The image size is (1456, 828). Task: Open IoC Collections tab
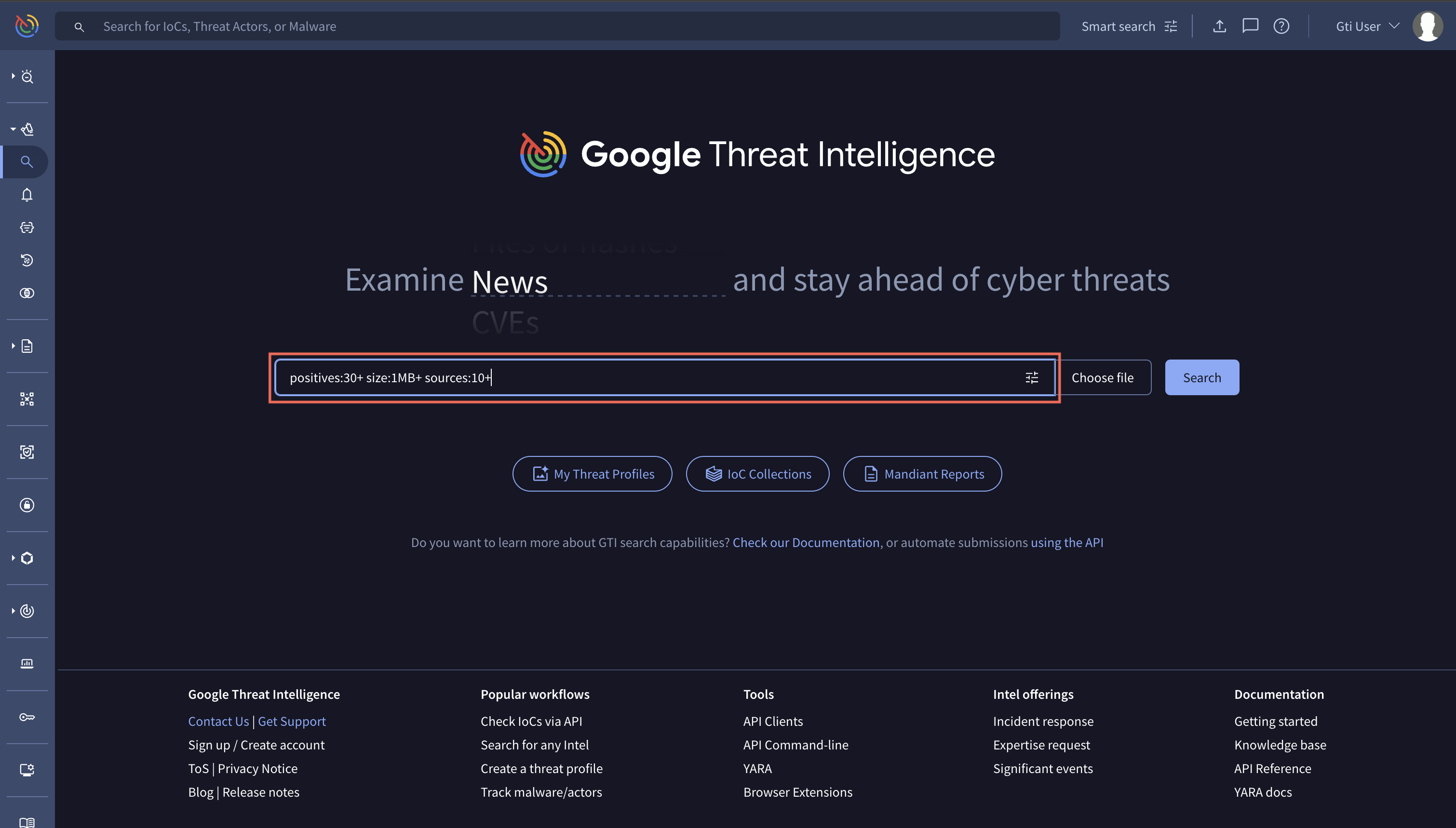(757, 473)
